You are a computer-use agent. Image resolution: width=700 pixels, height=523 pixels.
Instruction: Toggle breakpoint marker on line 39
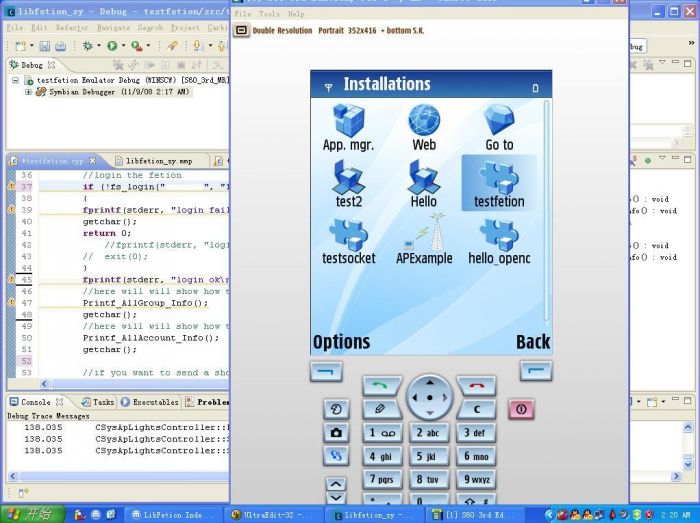pos(11,210)
